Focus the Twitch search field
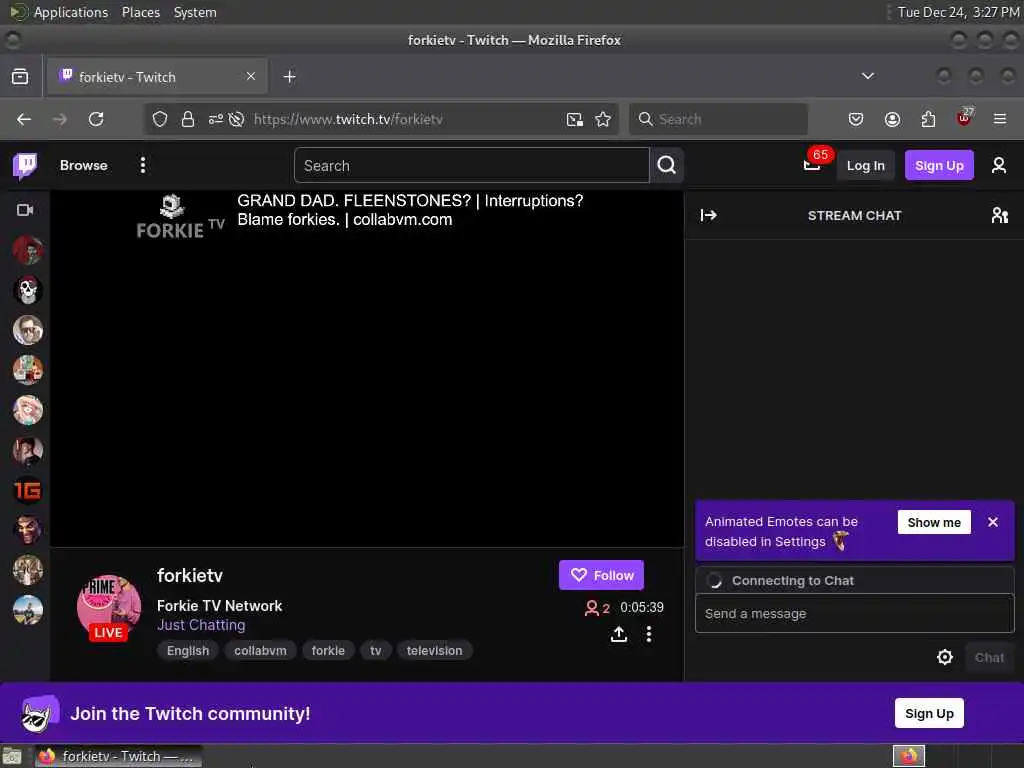This screenshot has width=1024, height=768. click(472, 165)
